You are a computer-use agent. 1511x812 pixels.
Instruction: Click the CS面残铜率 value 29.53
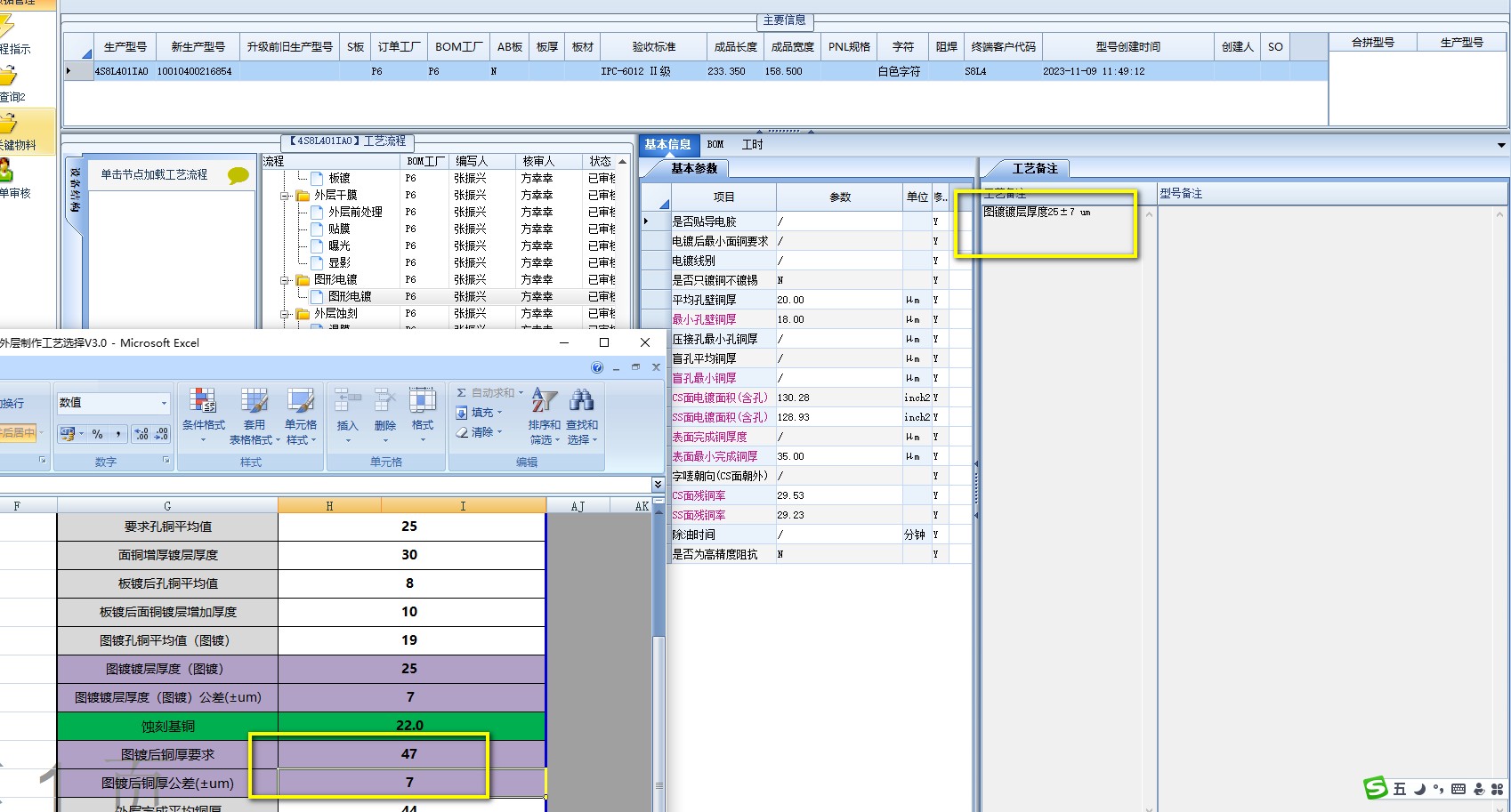point(790,495)
